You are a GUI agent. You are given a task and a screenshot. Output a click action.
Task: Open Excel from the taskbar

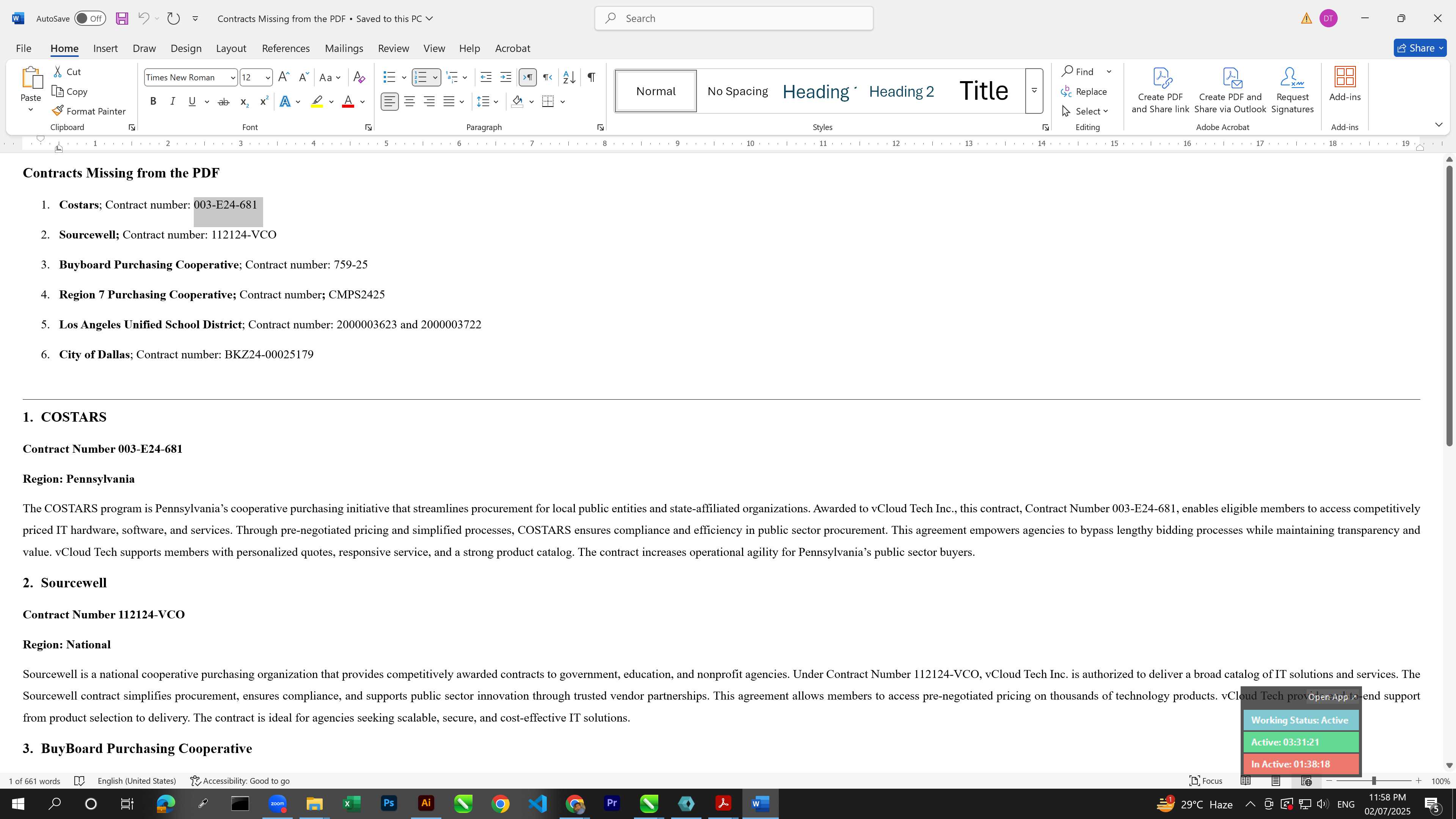point(351,804)
